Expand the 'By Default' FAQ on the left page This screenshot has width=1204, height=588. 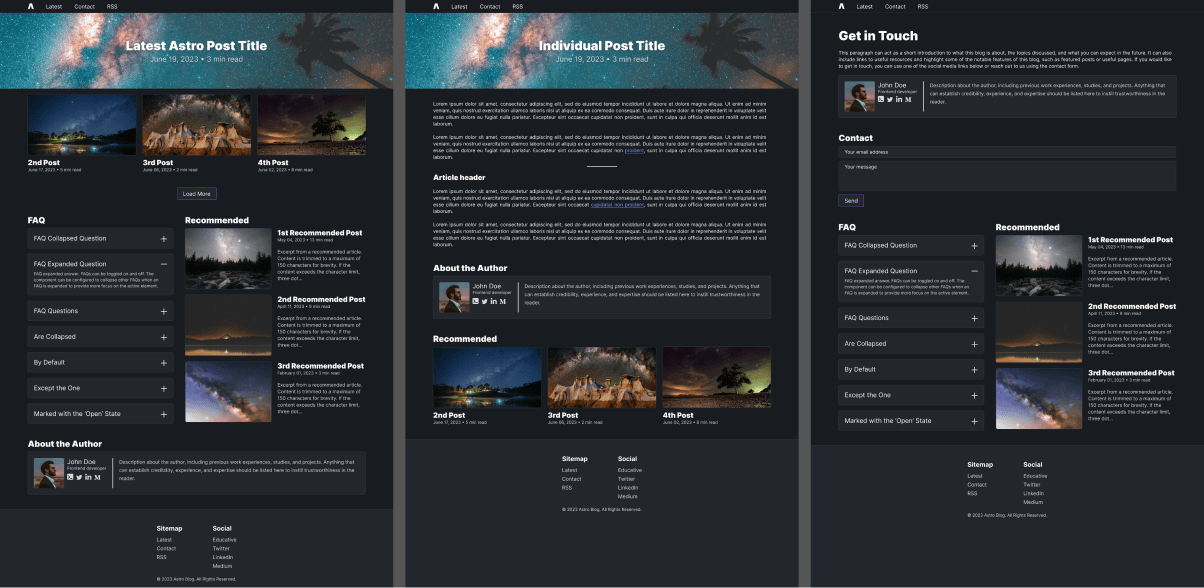(163, 362)
